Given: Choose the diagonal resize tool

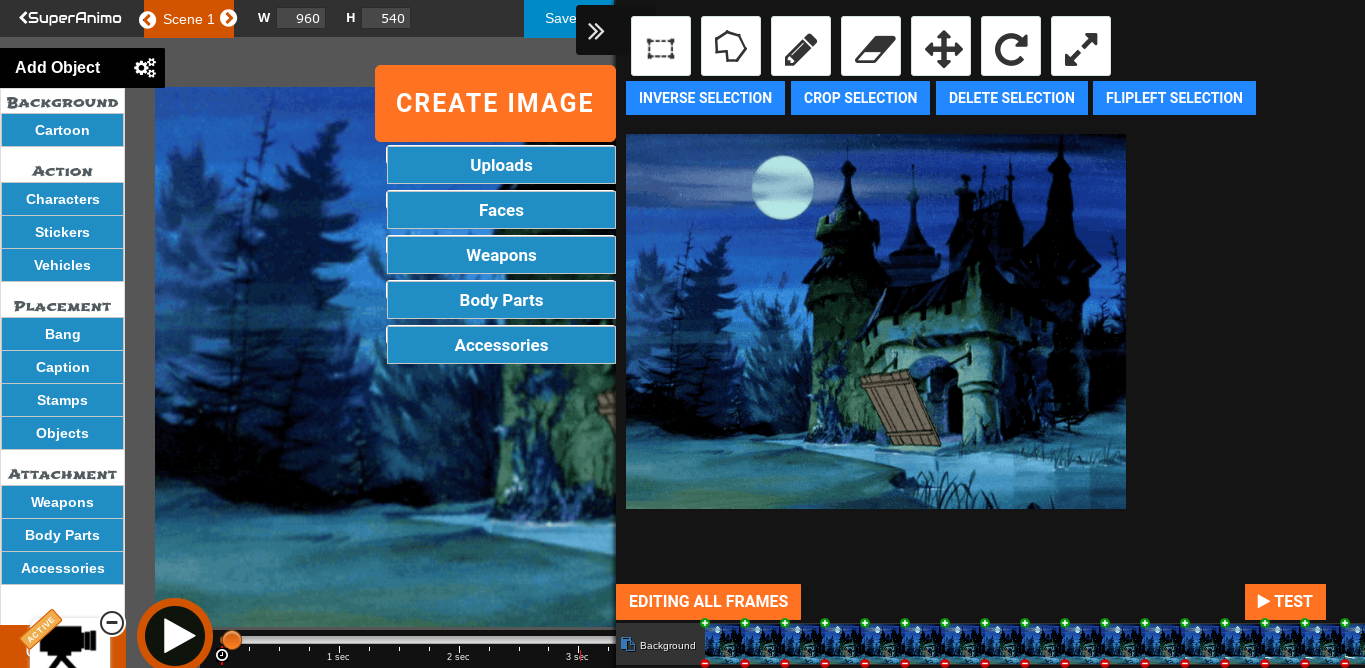Looking at the screenshot, I should [x=1081, y=46].
